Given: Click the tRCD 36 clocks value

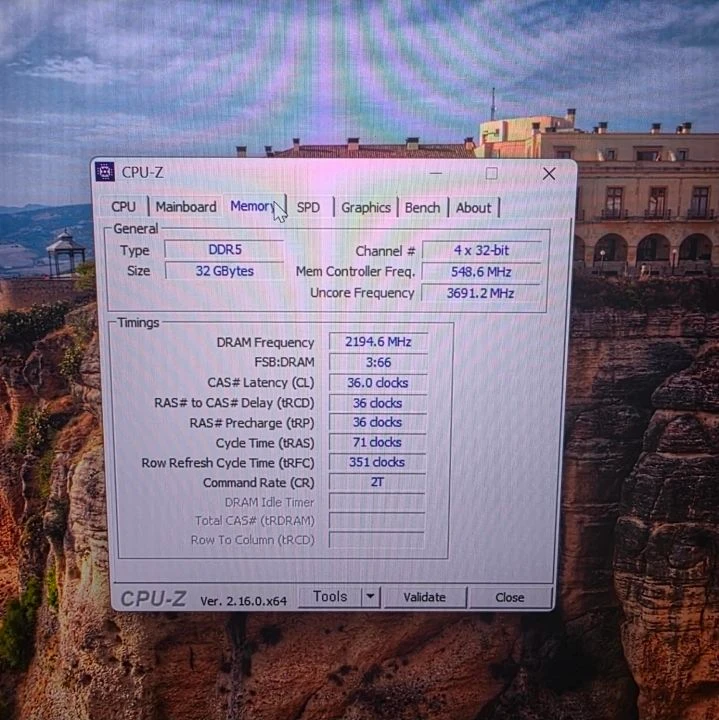Looking at the screenshot, I should tap(377, 403).
